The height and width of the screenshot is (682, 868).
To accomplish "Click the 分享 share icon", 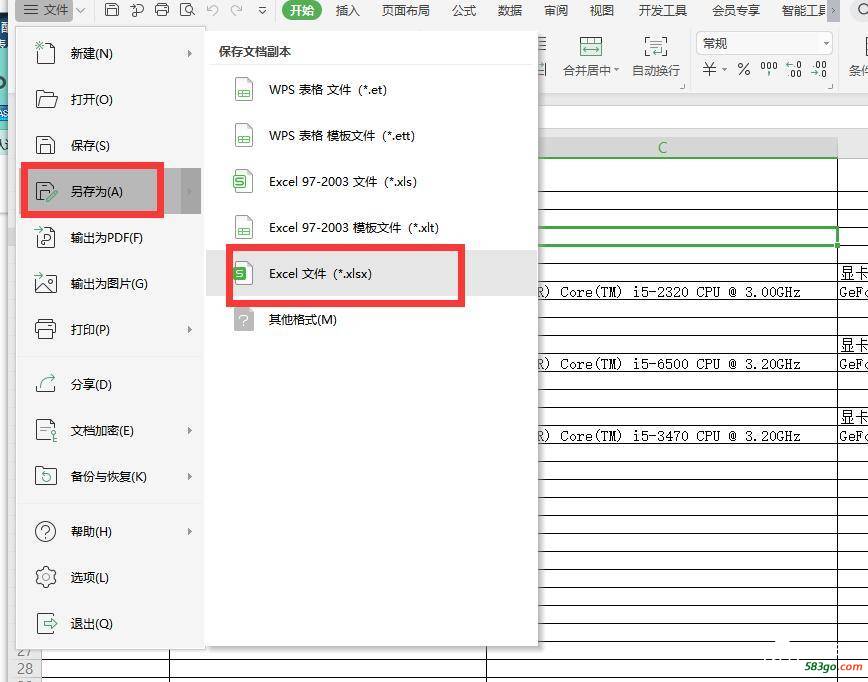I will pos(45,383).
